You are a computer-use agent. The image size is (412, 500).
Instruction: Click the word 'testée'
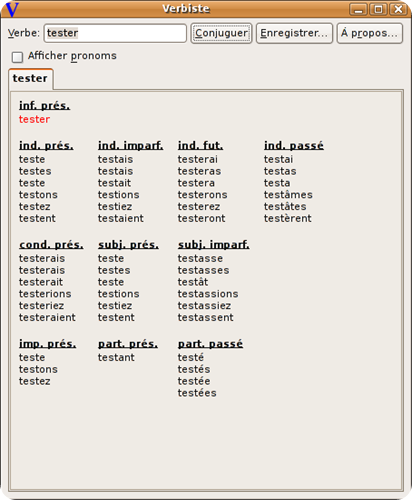(x=194, y=381)
